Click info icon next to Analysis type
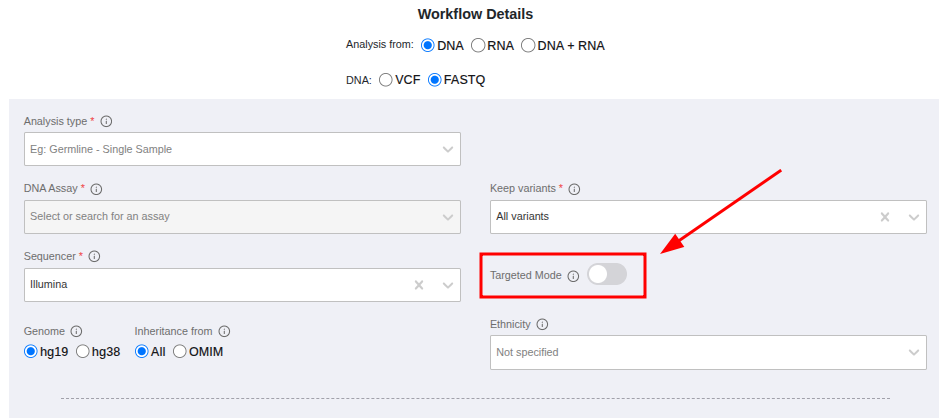 tap(106, 121)
